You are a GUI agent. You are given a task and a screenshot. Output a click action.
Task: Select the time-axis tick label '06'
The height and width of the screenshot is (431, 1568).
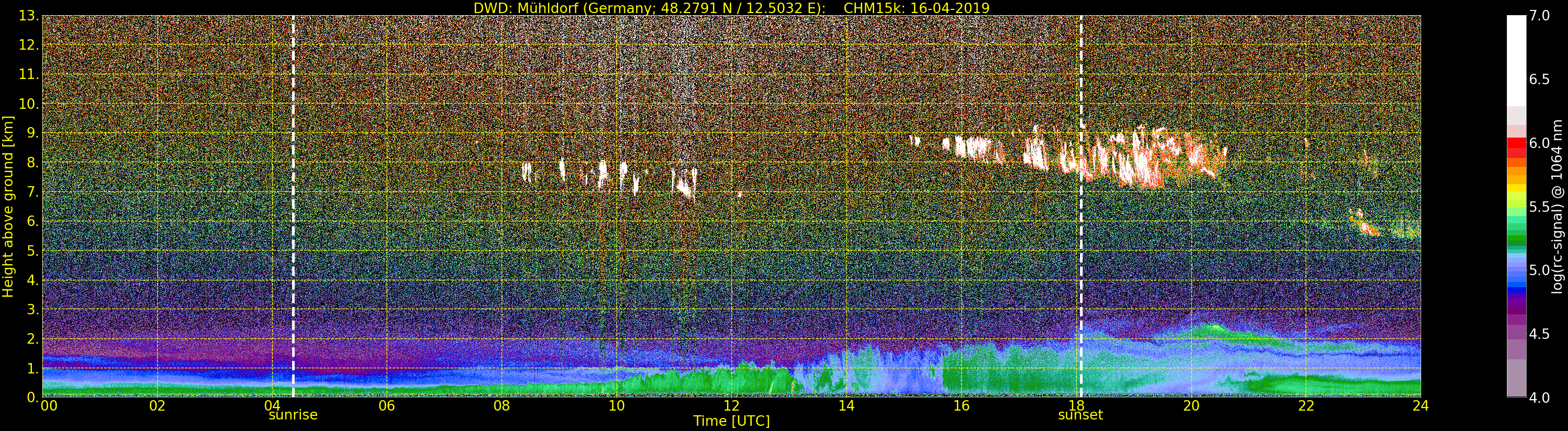pos(387,406)
